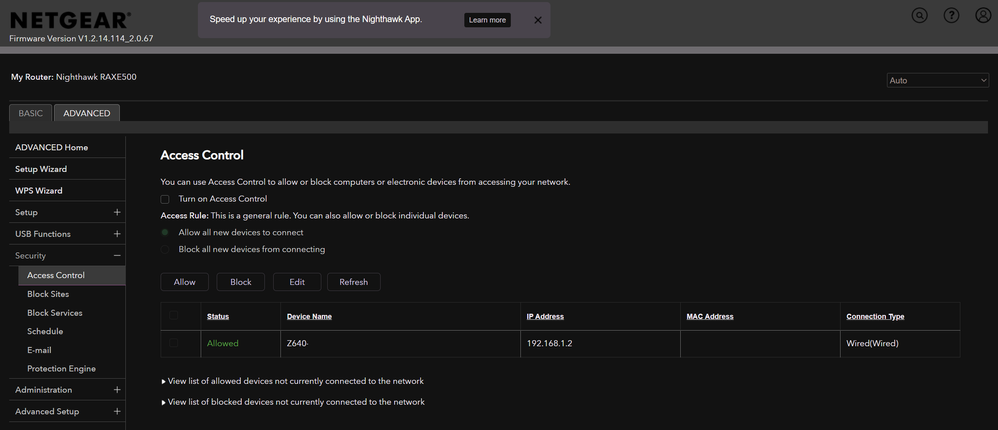The width and height of the screenshot is (998, 430).
Task: Collapse the Security section minus icon
Action: pos(117,256)
